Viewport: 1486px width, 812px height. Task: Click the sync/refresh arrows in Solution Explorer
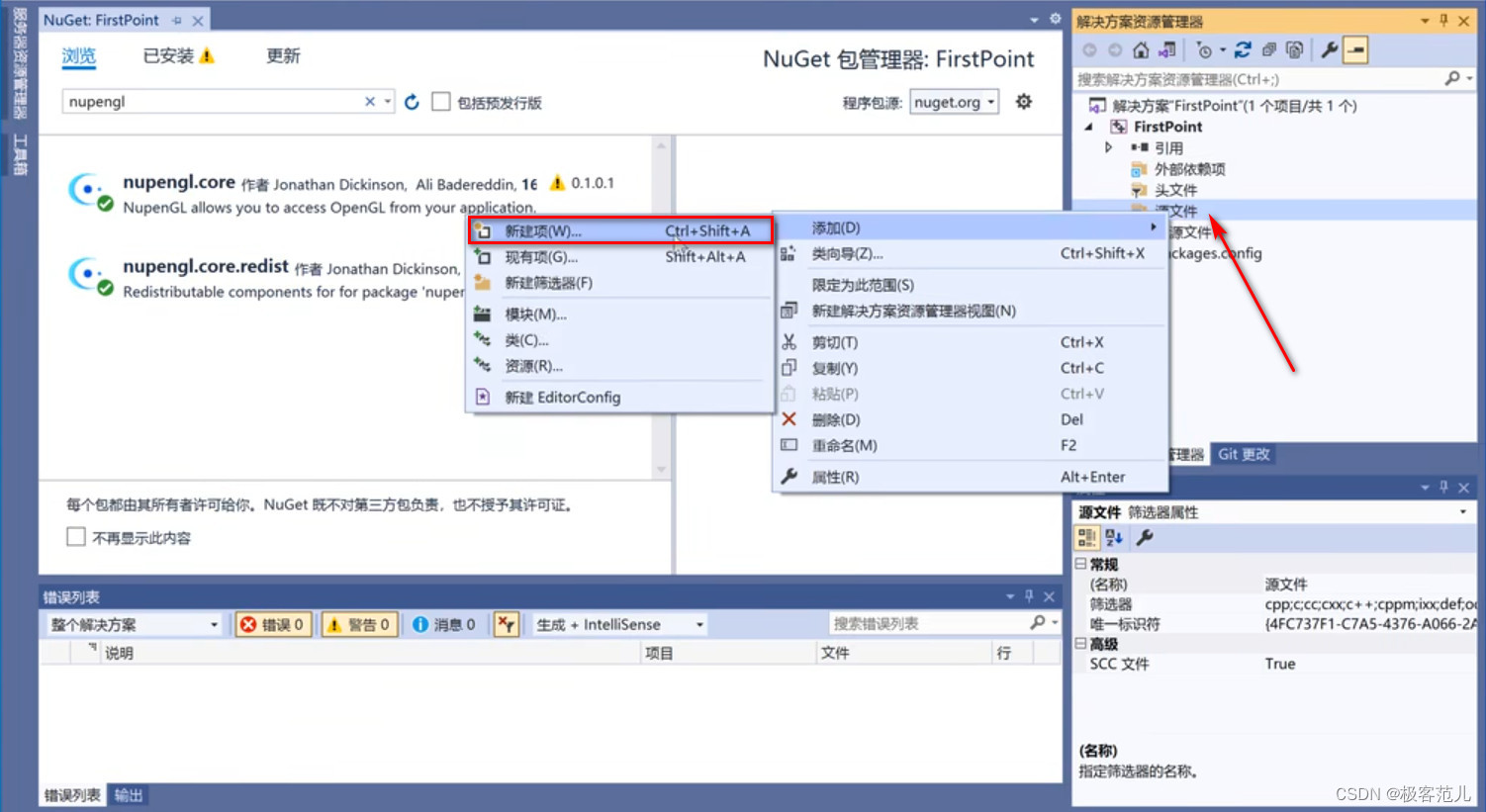pyautogui.click(x=1243, y=50)
